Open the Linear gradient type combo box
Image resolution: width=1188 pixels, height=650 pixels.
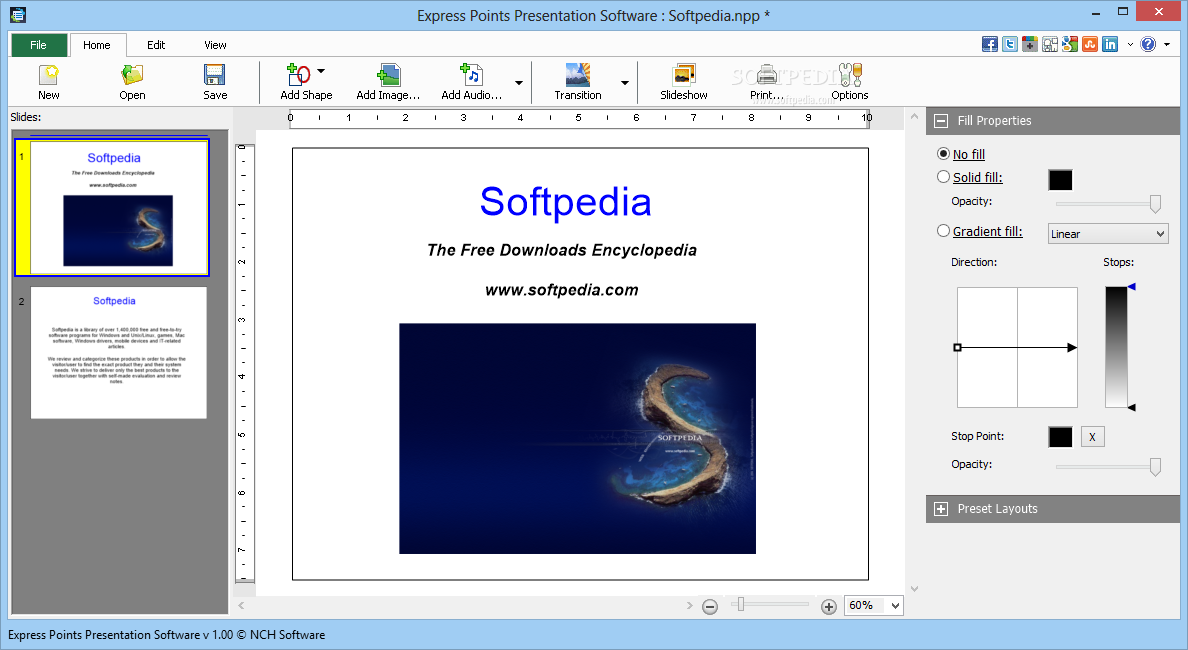[x=1108, y=233]
